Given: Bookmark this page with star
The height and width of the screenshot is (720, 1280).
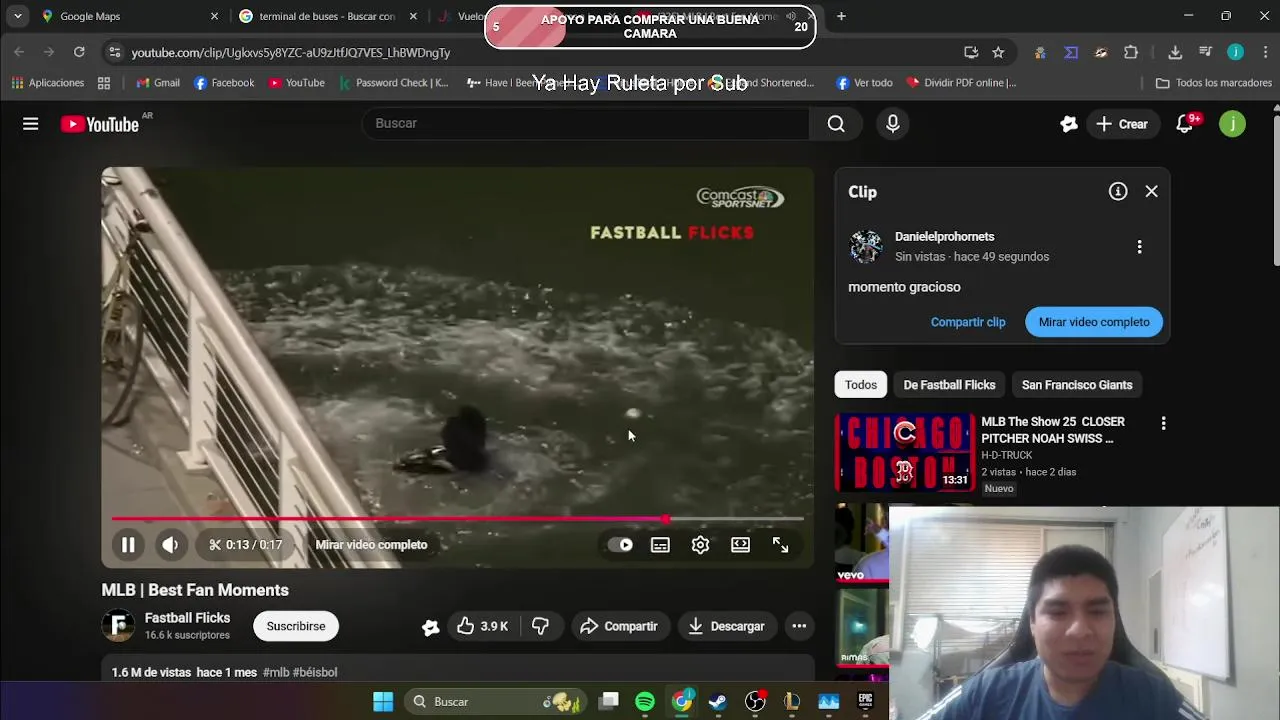Looking at the screenshot, I should [998, 52].
